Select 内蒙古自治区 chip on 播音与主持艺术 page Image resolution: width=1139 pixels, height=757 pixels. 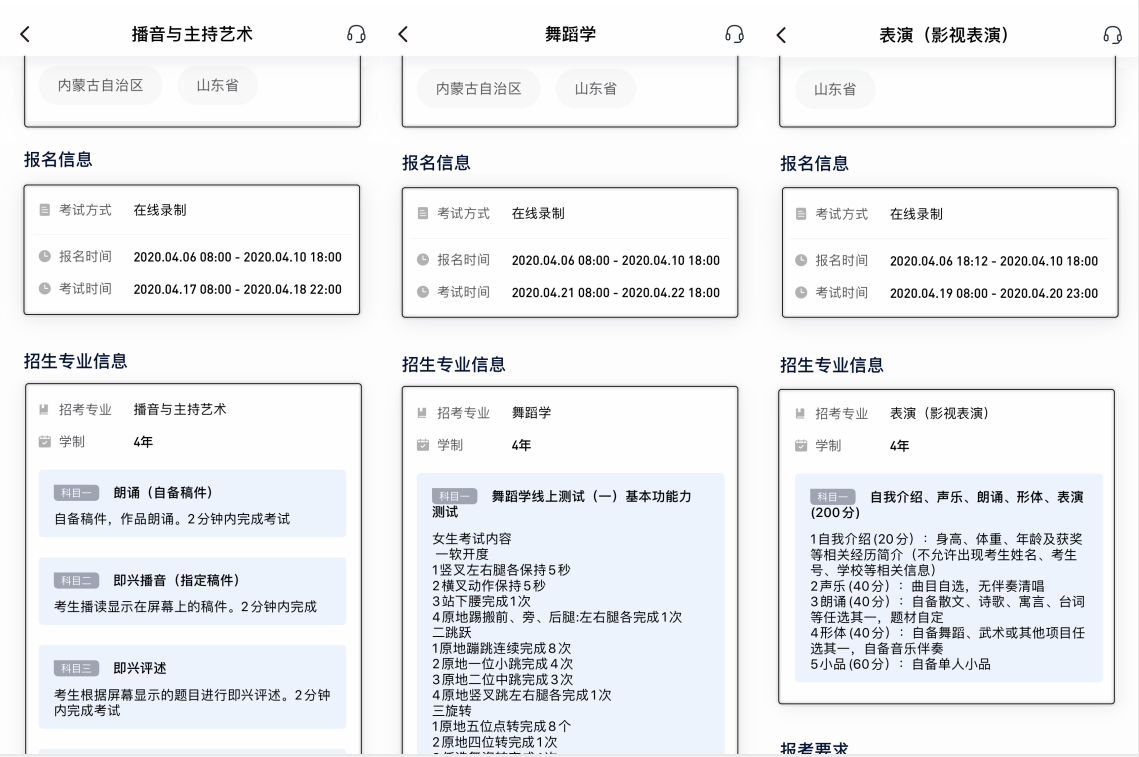coord(100,86)
